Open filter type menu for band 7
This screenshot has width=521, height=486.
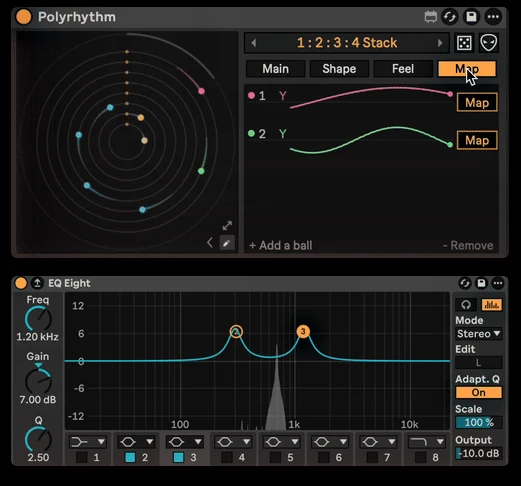pyautogui.click(x=378, y=442)
